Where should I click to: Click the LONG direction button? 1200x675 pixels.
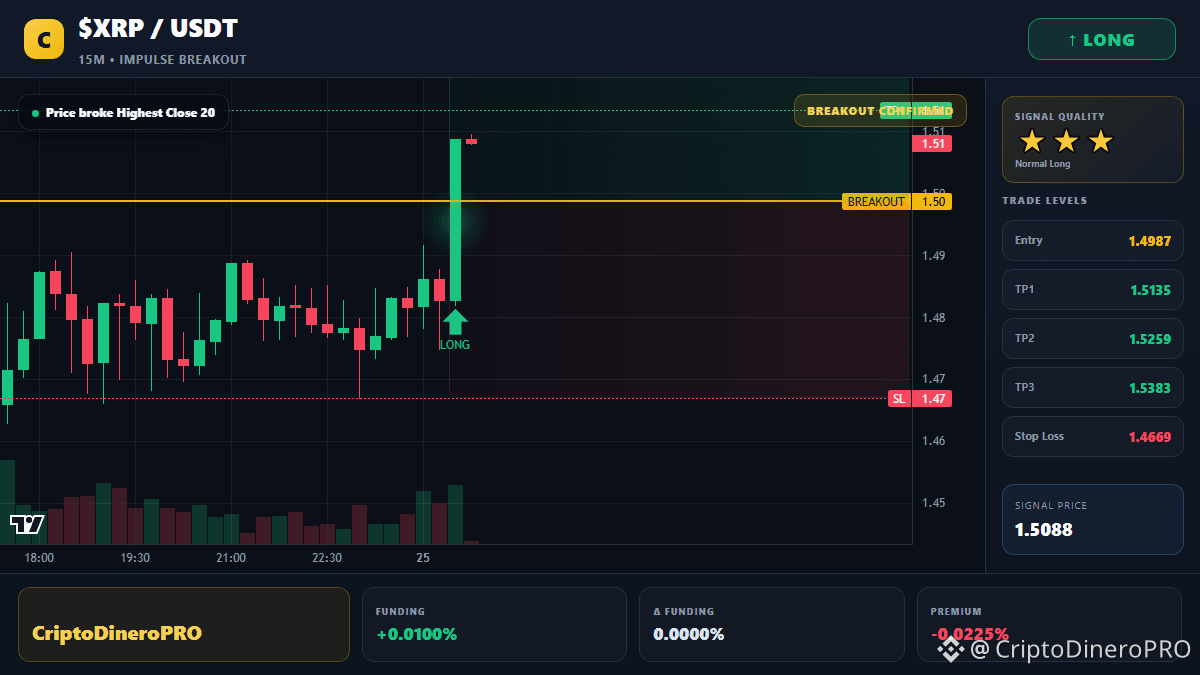tap(1101, 40)
